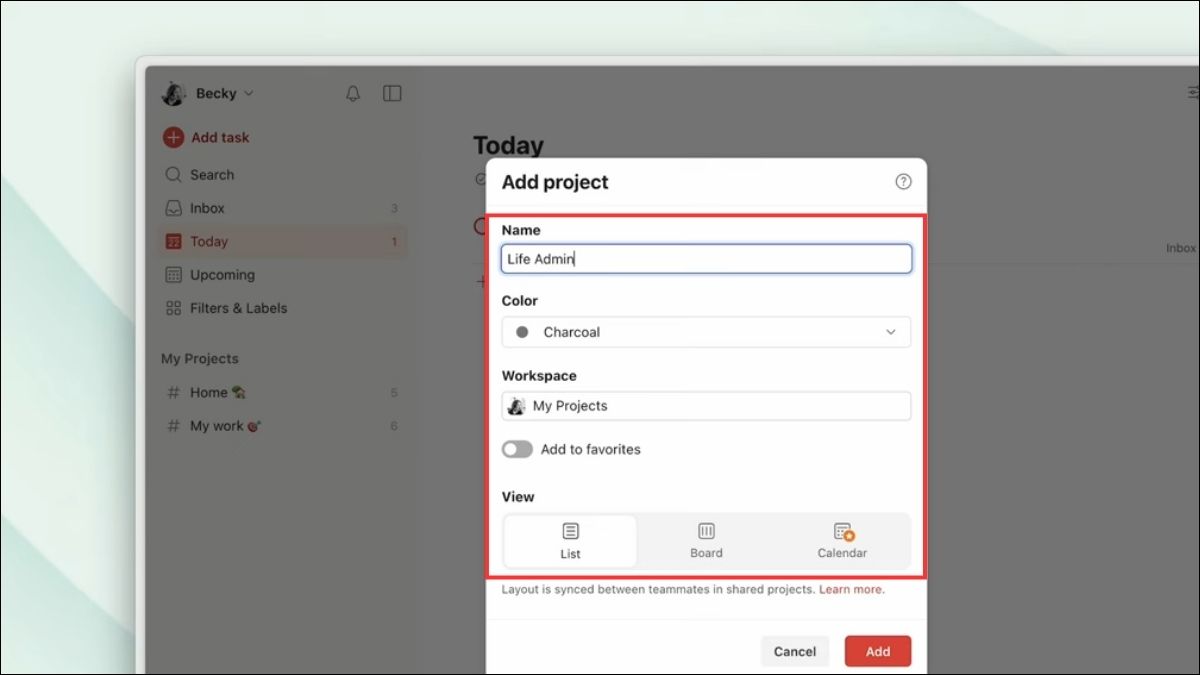
Task: Click the avatar in Workspace field
Action: (x=517, y=406)
